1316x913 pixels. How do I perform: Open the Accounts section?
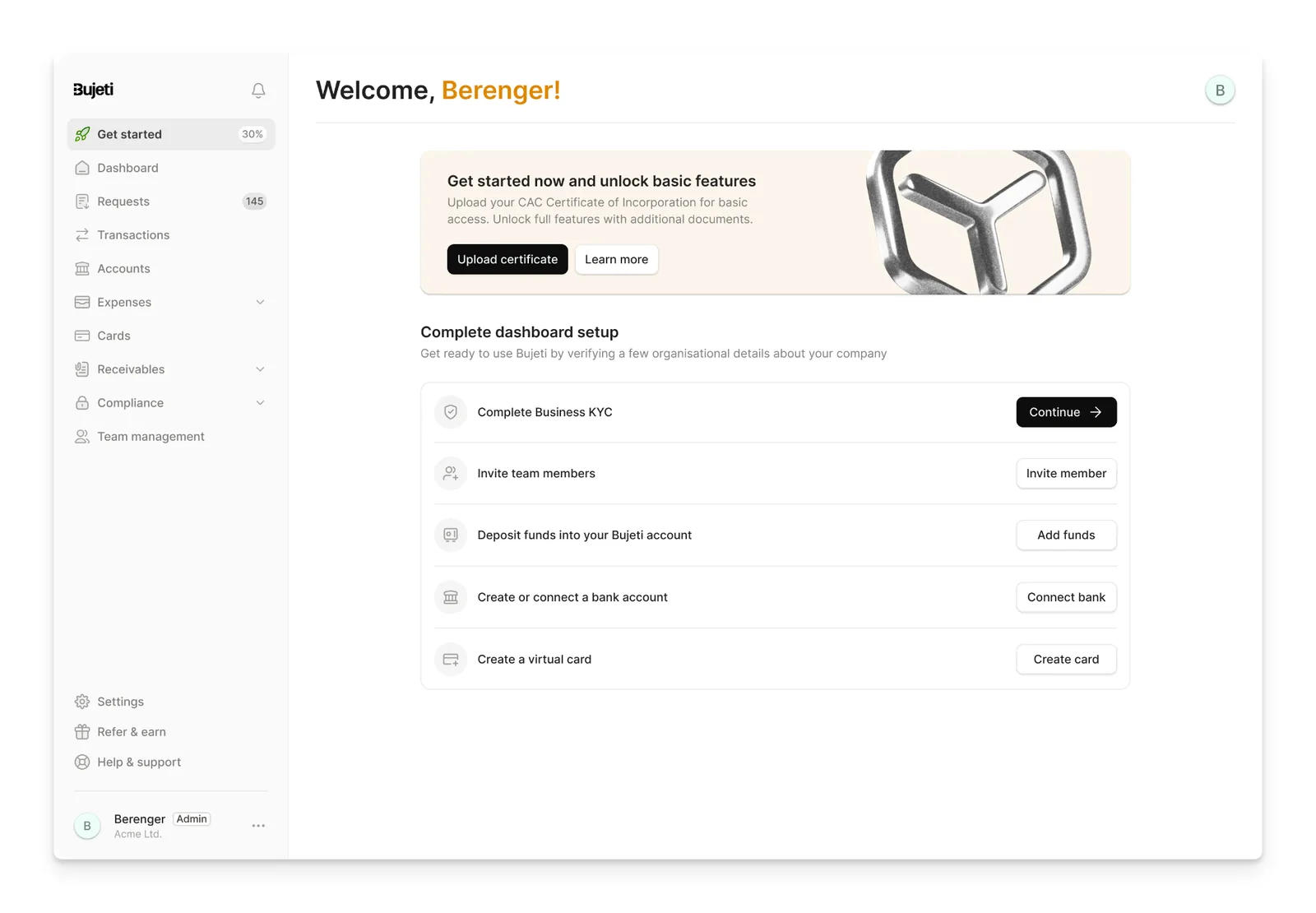point(171,269)
